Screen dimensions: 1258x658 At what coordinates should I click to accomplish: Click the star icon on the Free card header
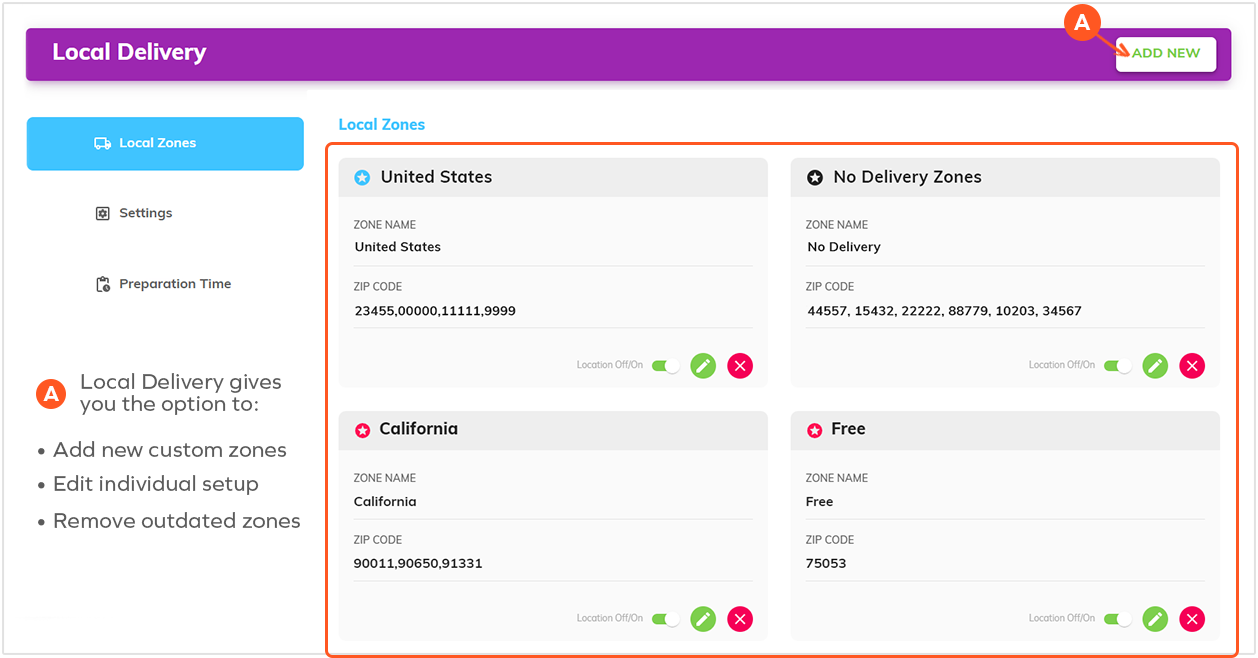pyautogui.click(x=814, y=429)
